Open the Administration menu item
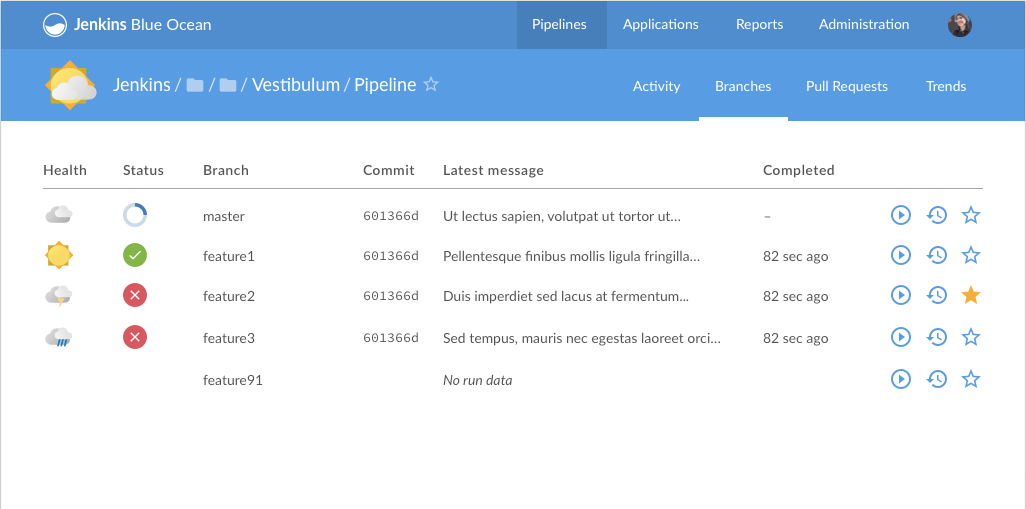This screenshot has width=1026, height=509. tap(864, 25)
